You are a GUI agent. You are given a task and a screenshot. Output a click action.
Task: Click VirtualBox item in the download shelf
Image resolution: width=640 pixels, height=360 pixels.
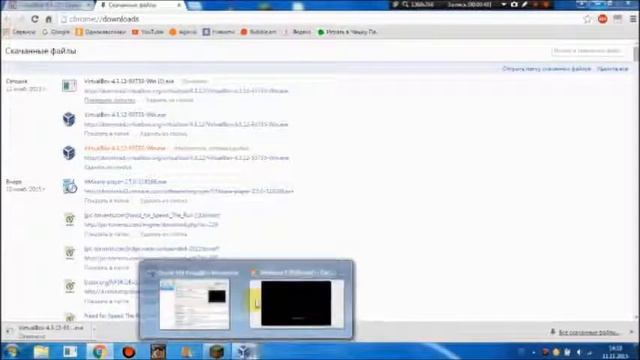(x=46, y=331)
